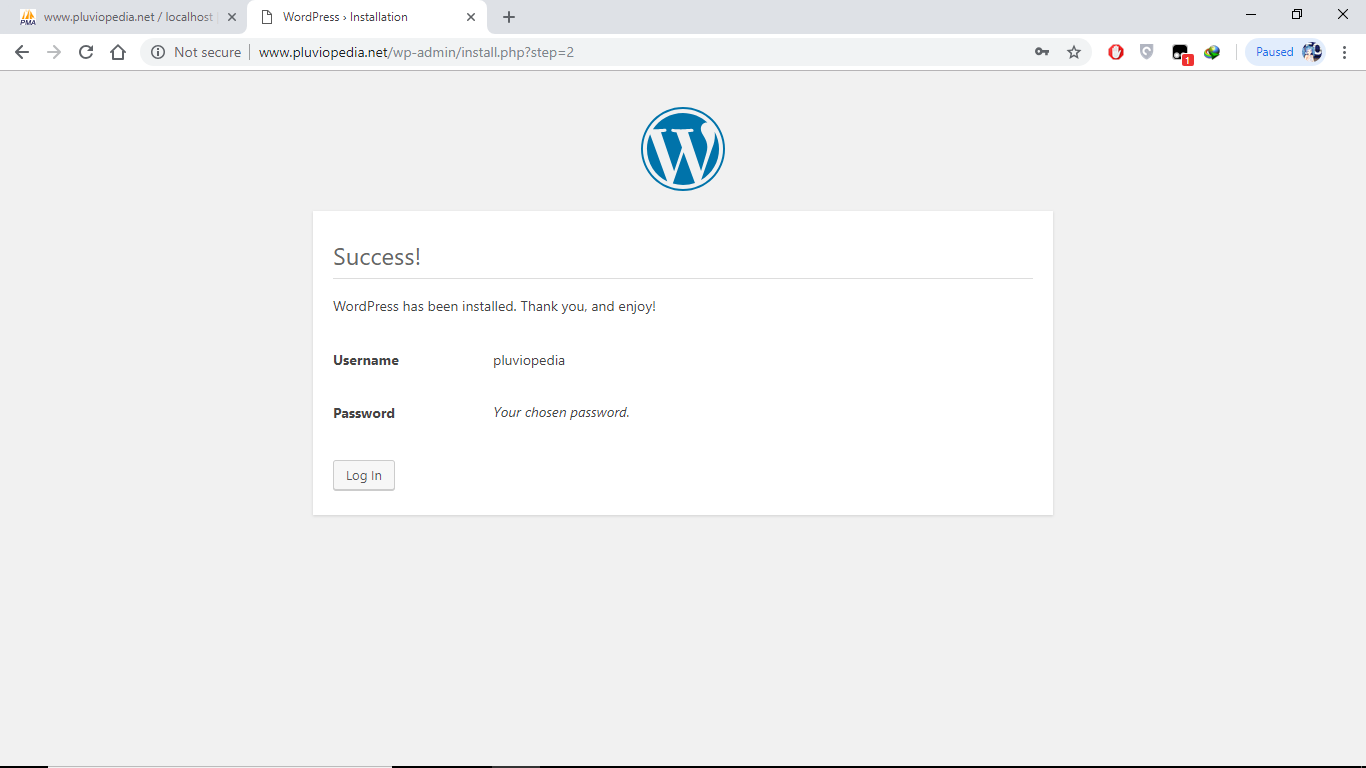The height and width of the screenshot is (768, 1366).
Task: Click the Log In button
Action: pos(364,475)
